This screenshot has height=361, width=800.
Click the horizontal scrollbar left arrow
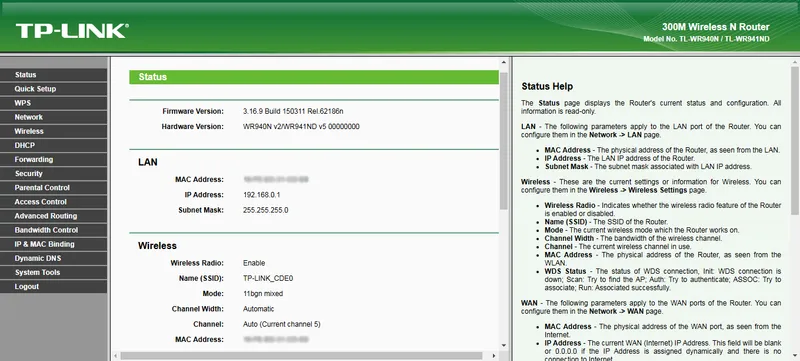pos(116,355)
